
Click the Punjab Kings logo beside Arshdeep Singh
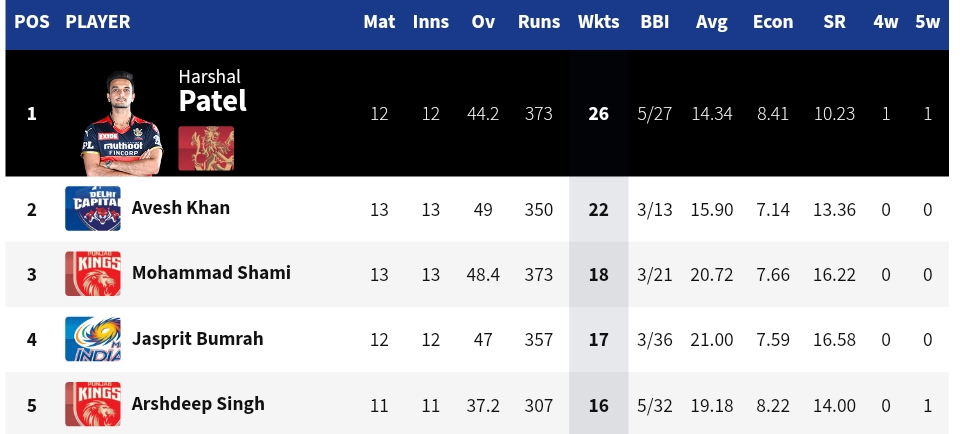coord(93,404)
